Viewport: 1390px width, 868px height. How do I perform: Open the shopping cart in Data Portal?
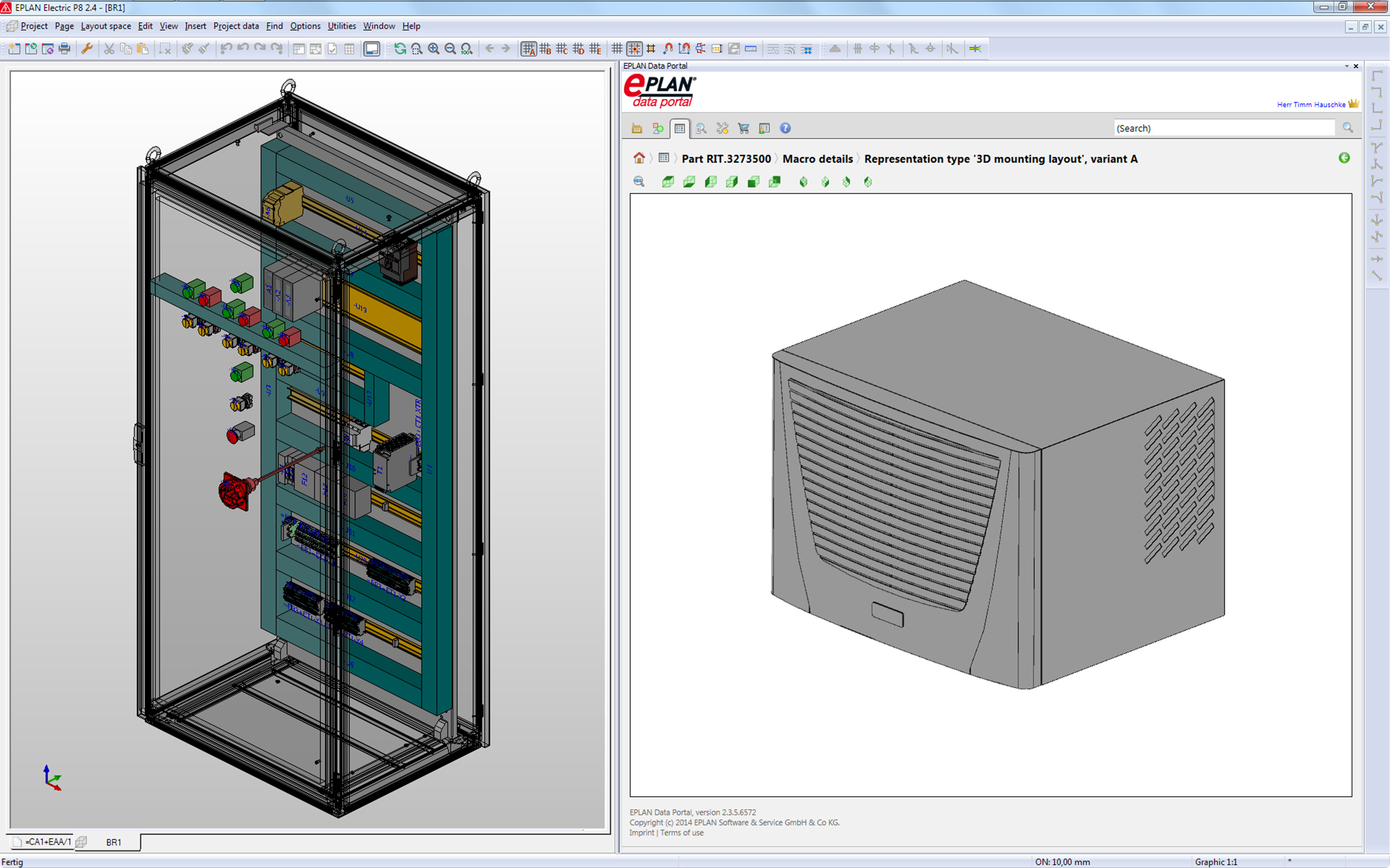743,128
